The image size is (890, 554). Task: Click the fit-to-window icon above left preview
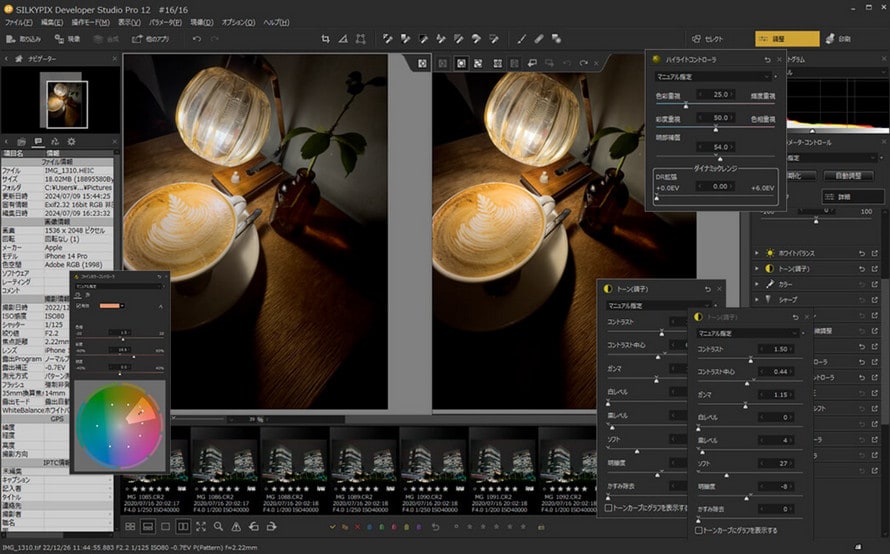click(x=422, y=64)
